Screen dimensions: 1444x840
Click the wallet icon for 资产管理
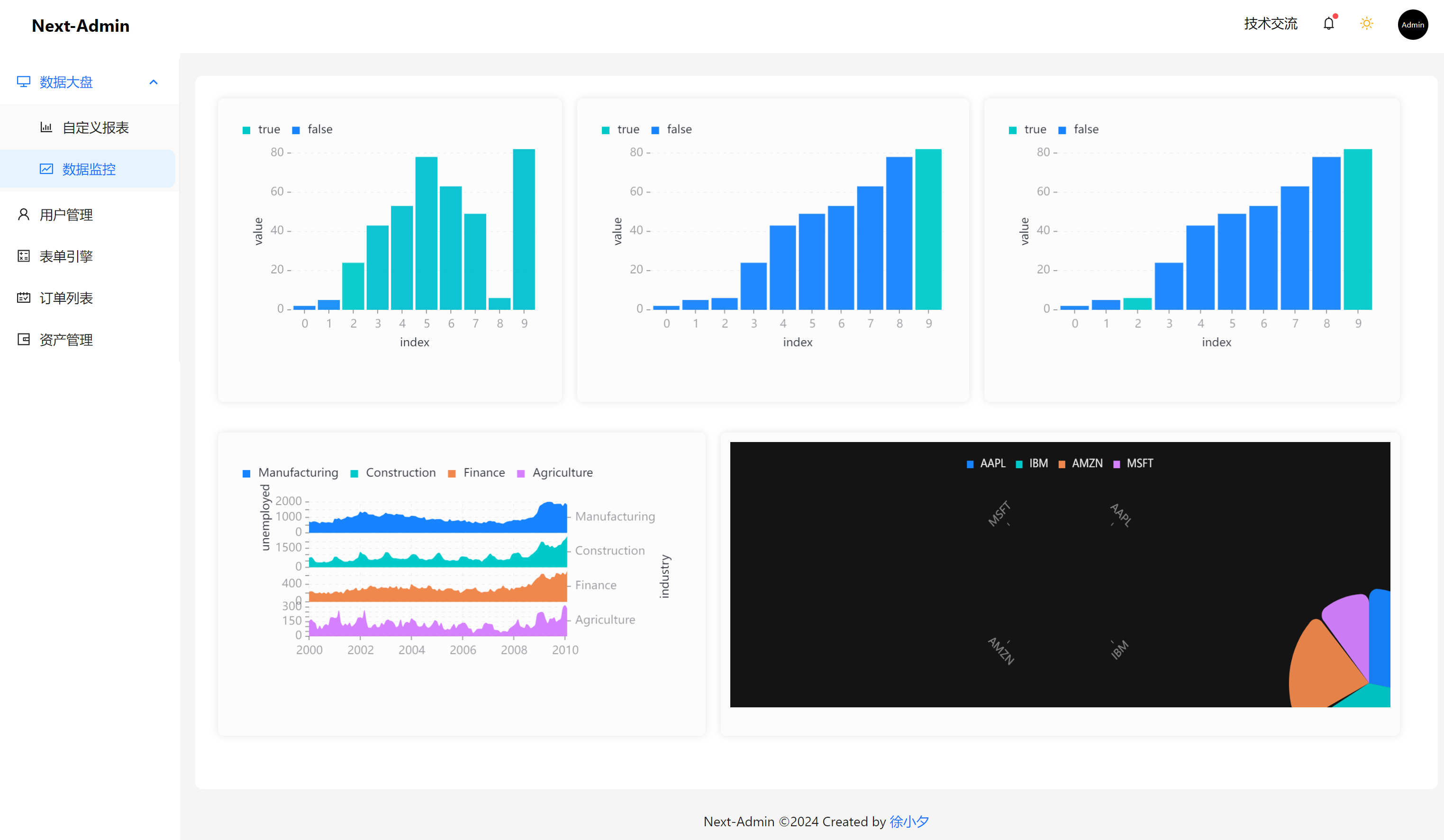[24, 340]
